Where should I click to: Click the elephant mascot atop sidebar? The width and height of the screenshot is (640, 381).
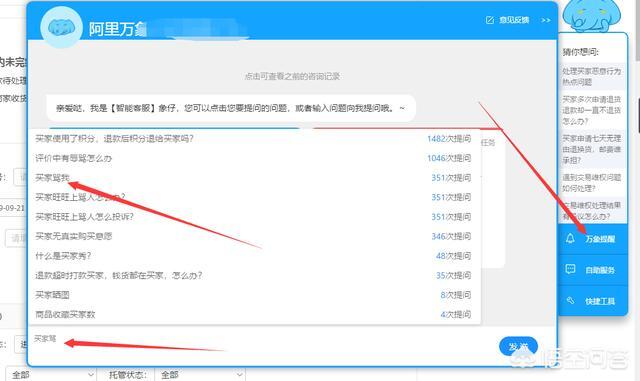pos(591,16)
